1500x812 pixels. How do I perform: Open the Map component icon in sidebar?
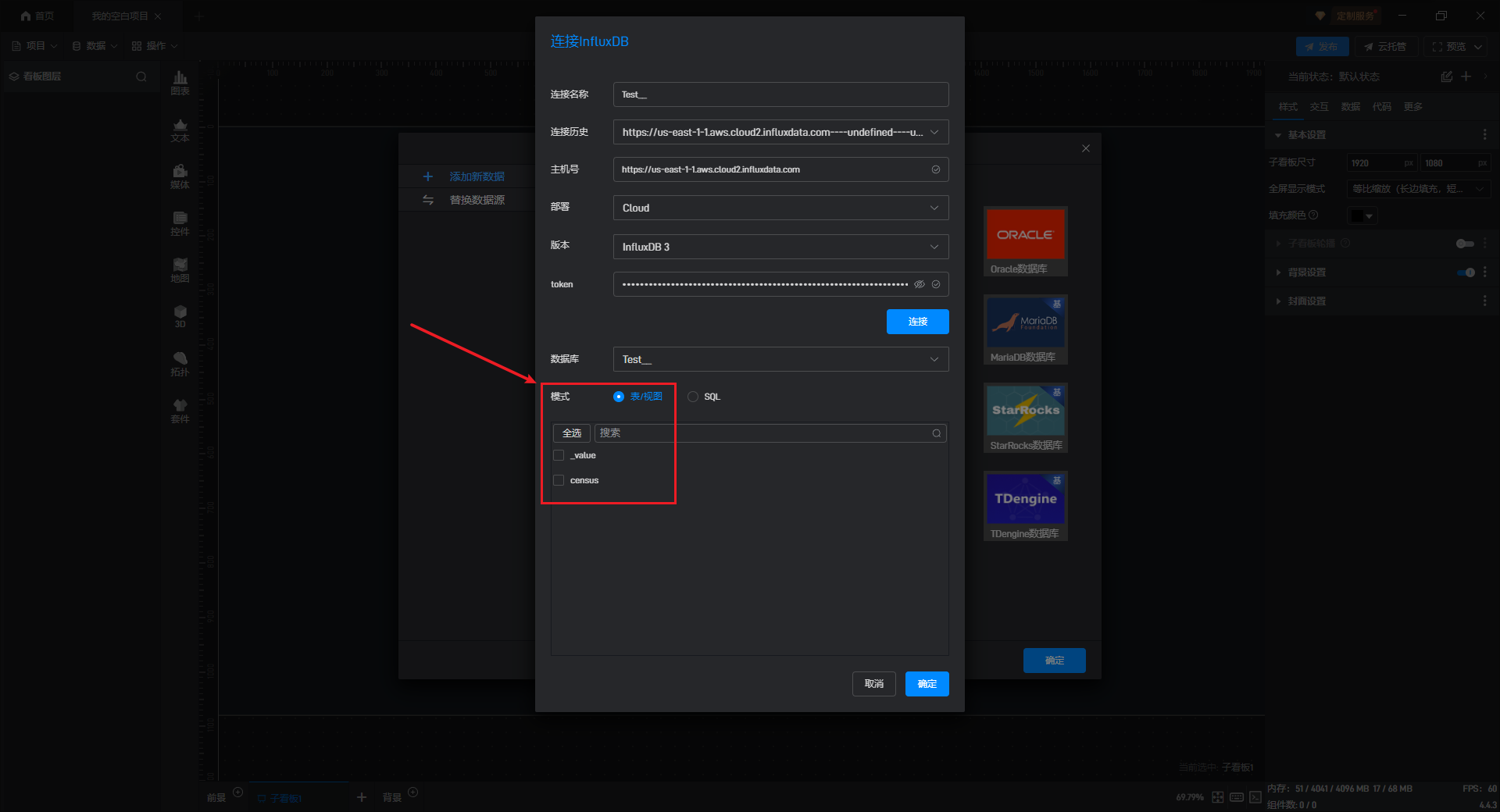[x=180, y=269]
